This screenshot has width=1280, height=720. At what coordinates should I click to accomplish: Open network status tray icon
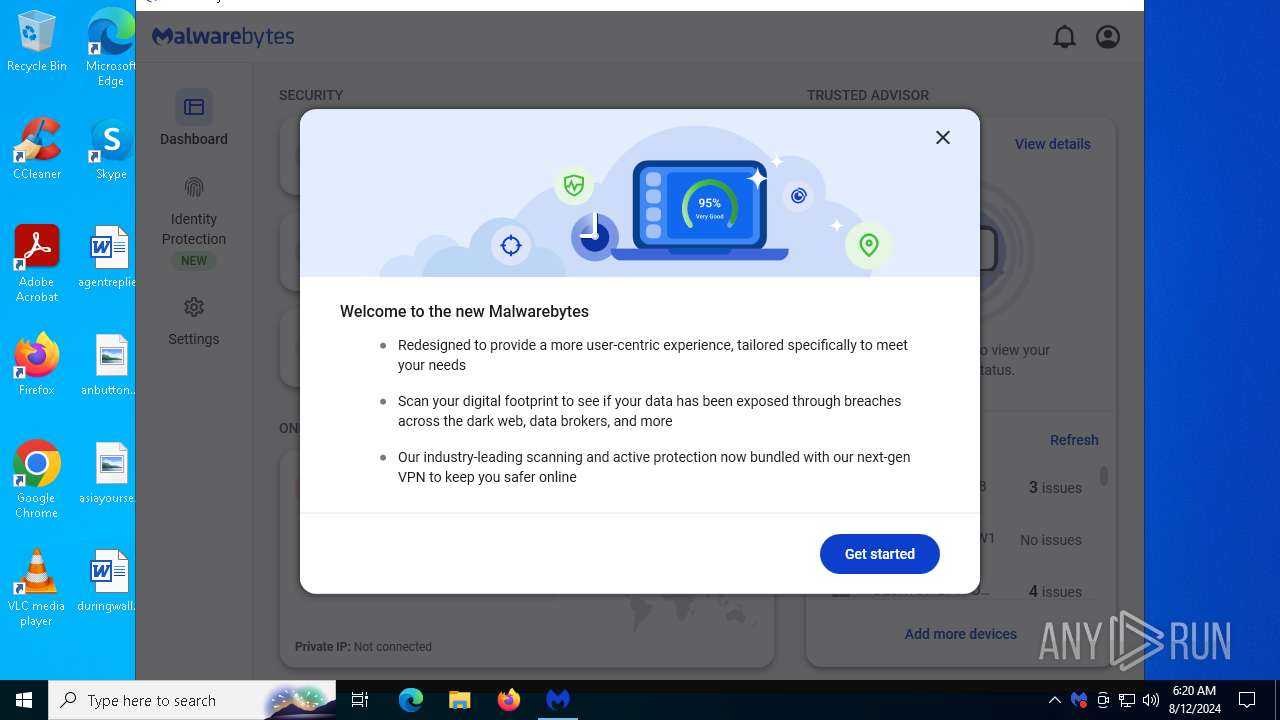coord(1127,700)
